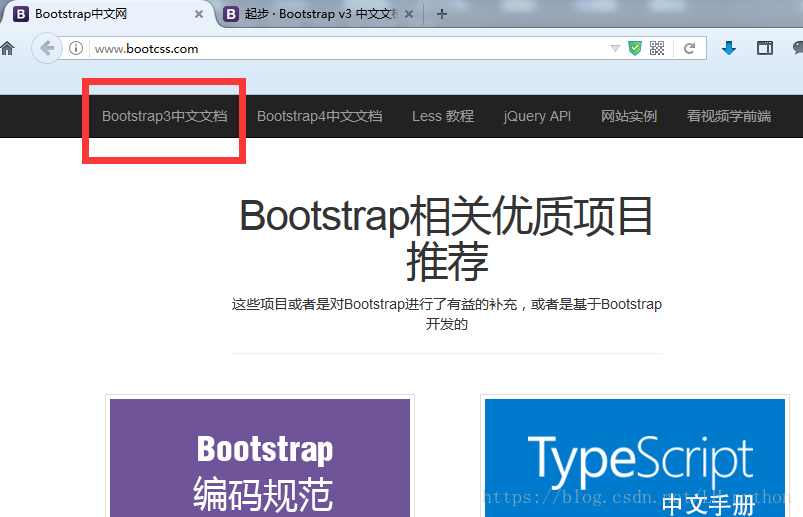Open the jQuery API nav link
Viewport: 803px width, 517px height.
(x=537, y=116)
